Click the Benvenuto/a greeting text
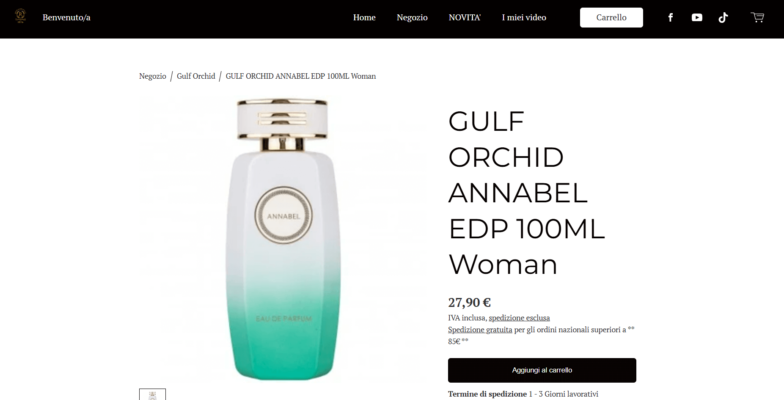Image resolution: width=784 pixels, height=400 pixels. tap(66, 18)
